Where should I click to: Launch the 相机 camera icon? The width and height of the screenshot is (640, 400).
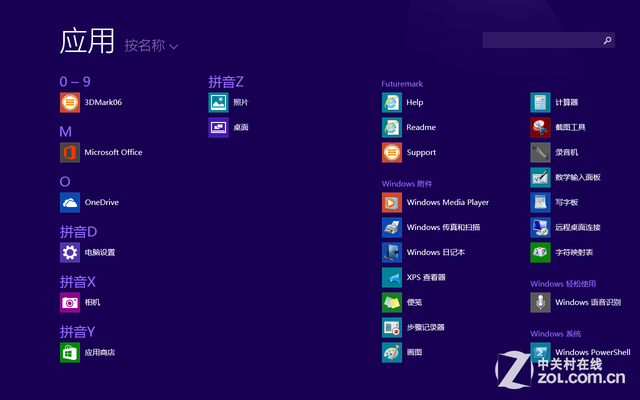(70, 302)
